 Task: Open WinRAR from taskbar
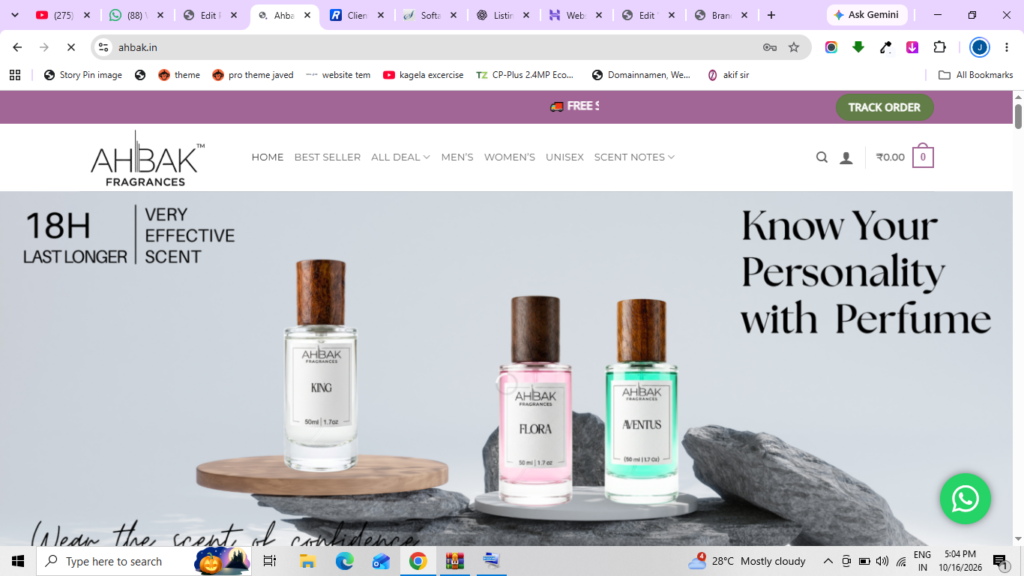pyautogui.click(x=455, y=561)
